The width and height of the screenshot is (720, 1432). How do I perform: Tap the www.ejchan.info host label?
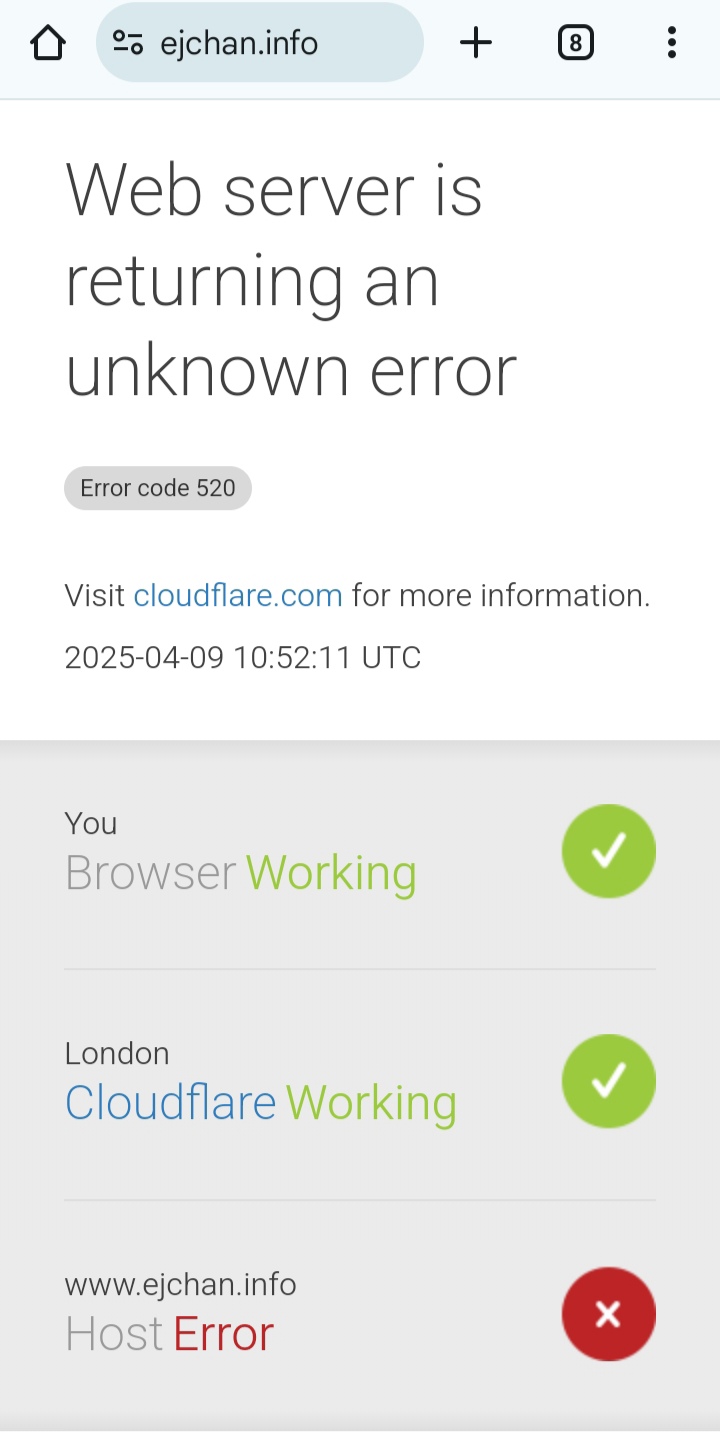[x=180, y=1283]
